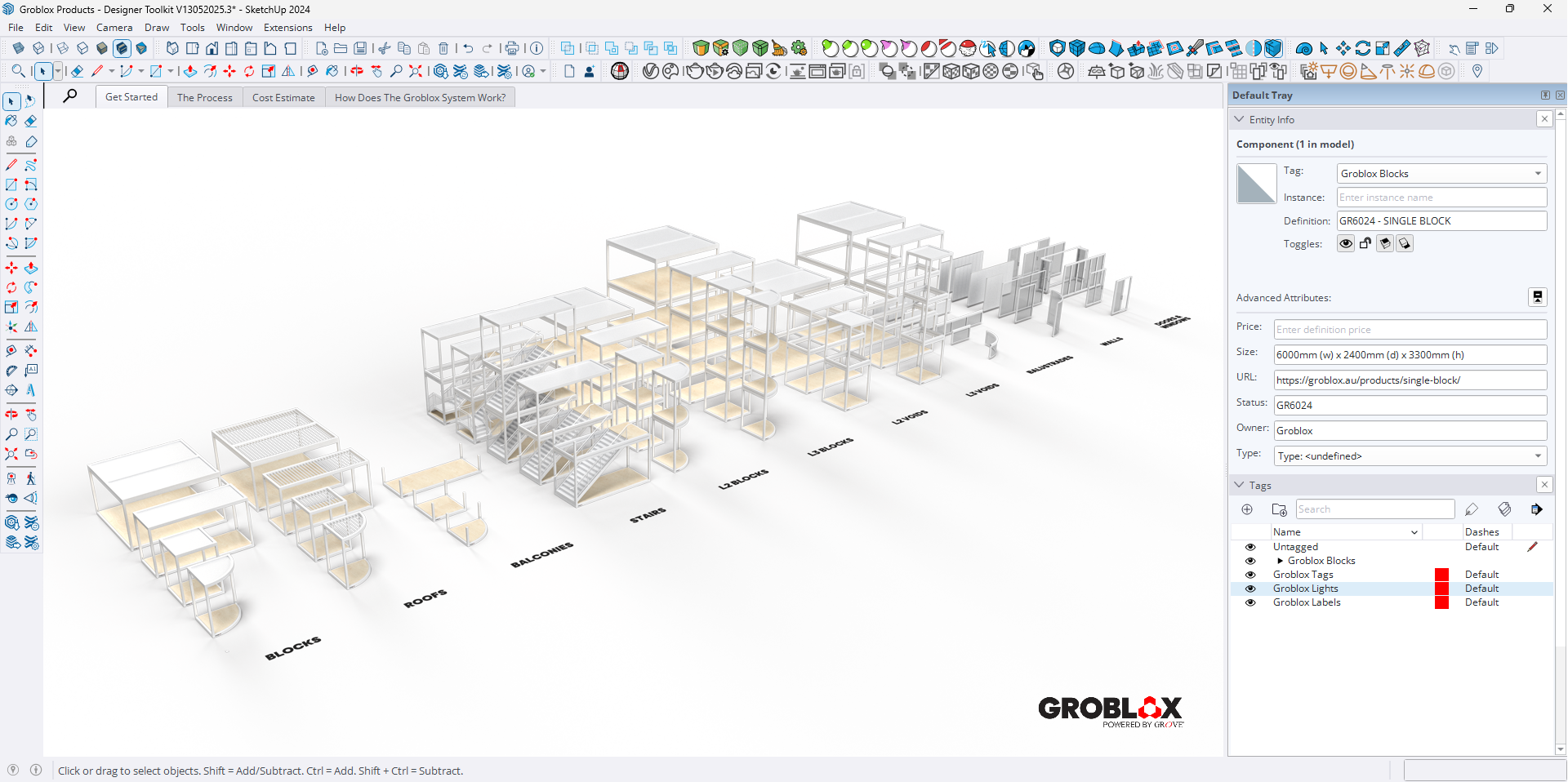This screenshot has width=1568, height=782.
Task: Click the Zoom Extents icon in second toolbar
Action: coord(416,71)
